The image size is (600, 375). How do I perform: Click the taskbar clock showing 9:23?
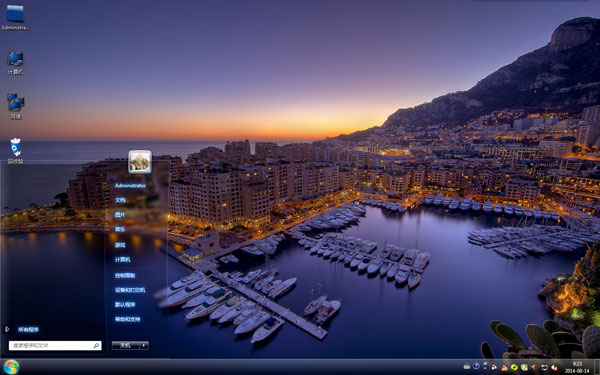(x=577, y=367)
